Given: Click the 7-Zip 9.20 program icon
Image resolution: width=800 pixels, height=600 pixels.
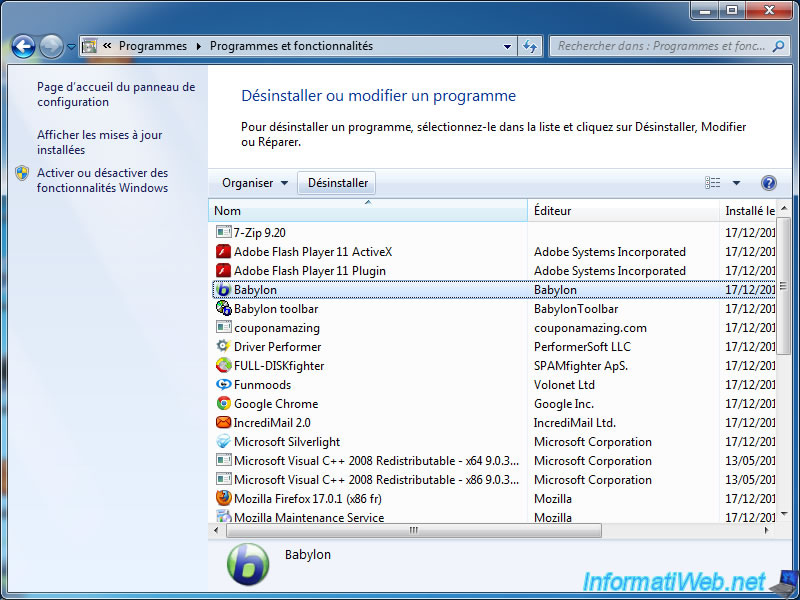Looking at the screenshot, I should pyautogui.click(x=223, y=232).
